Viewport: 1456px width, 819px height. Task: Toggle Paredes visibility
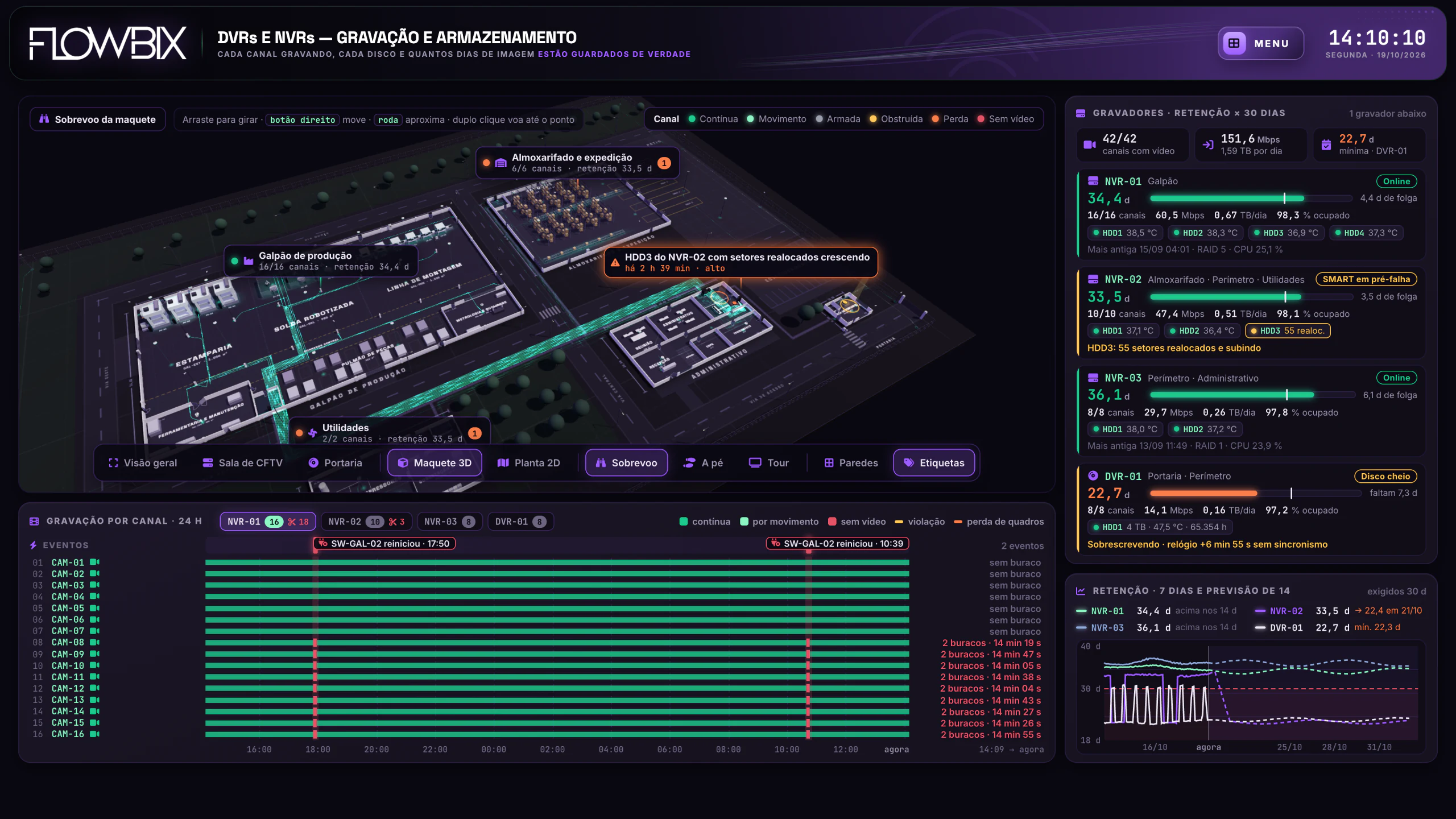851,463
